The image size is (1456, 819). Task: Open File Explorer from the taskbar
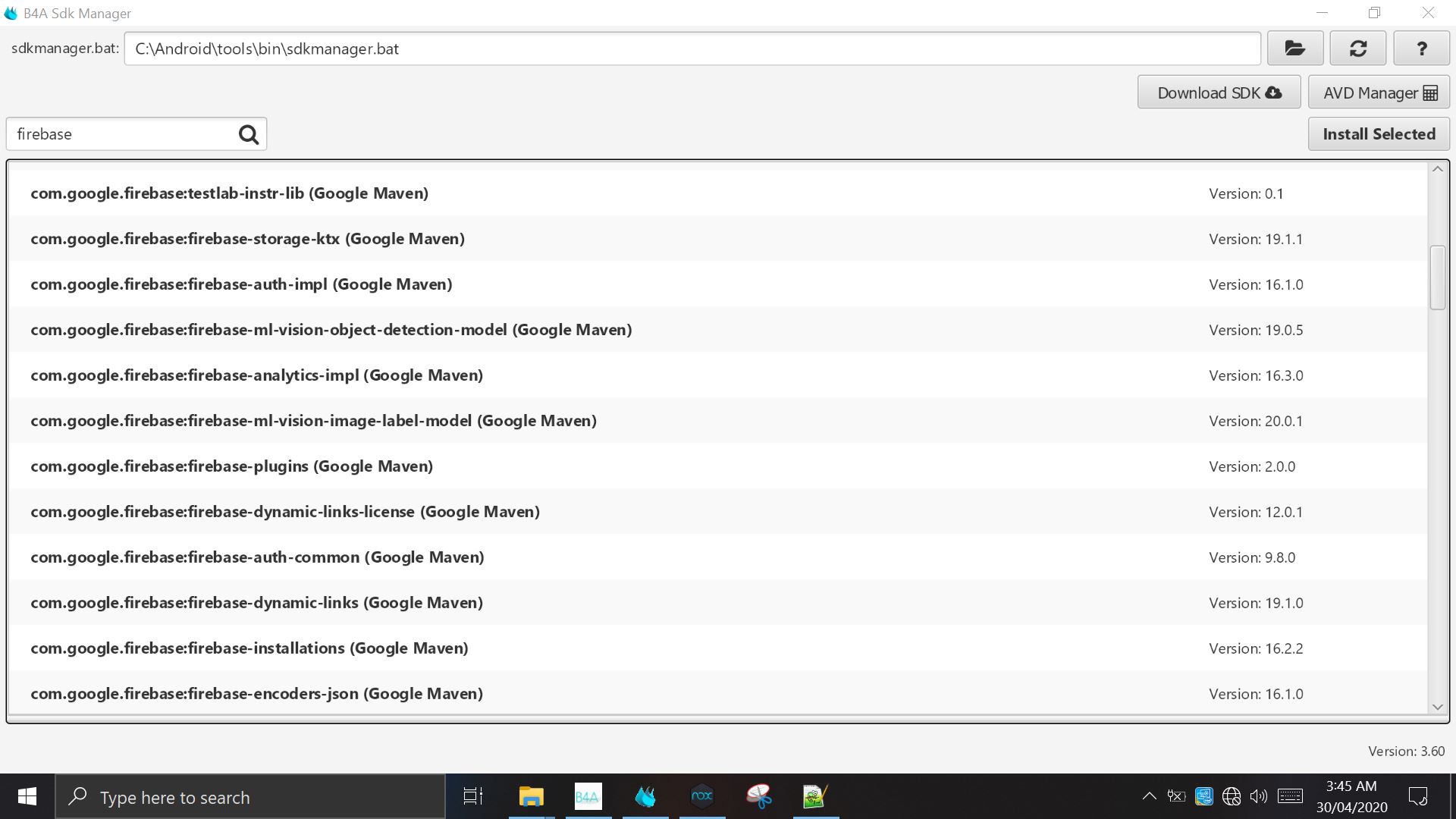531,796
